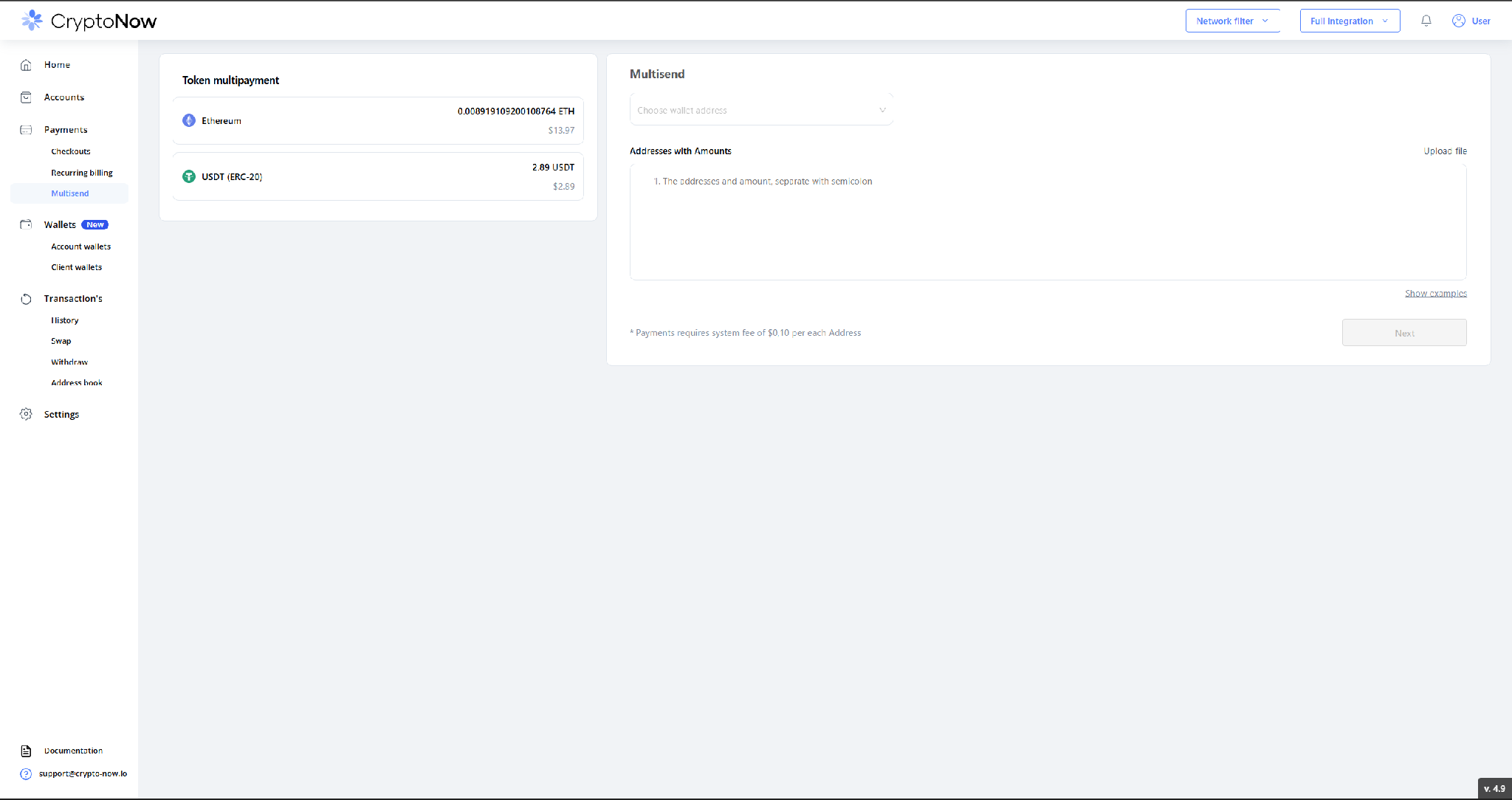Click the User profile avatar icon
The height and width of the screenshot is (800, 1512).
click(1459, 21)
